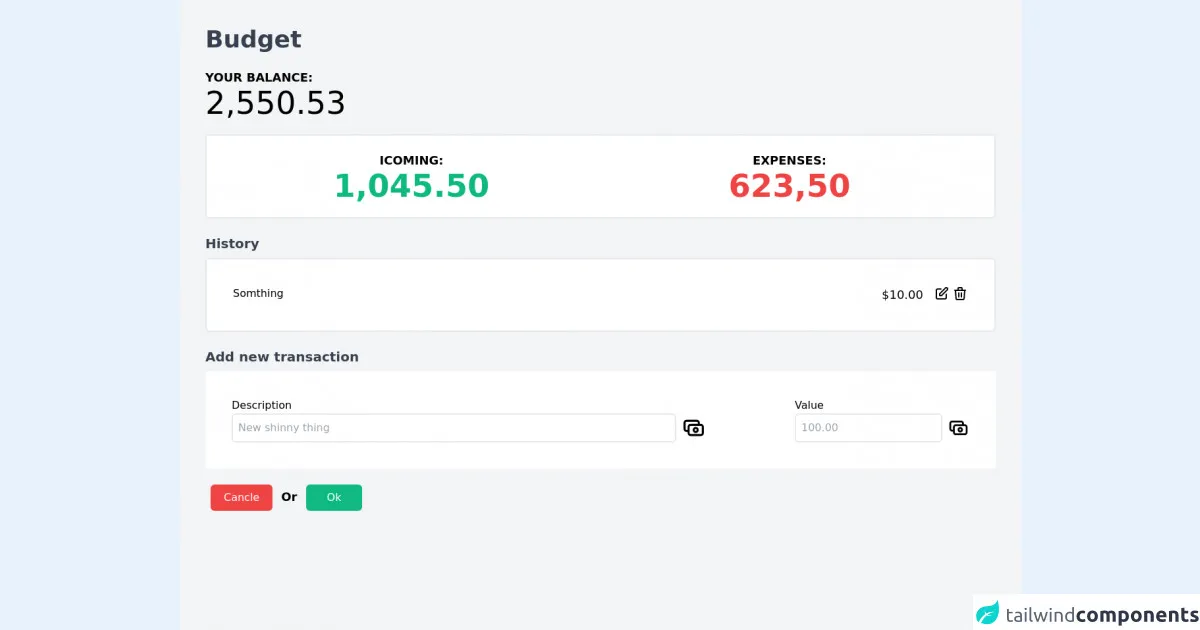Delete the Somthing transaction with trash icon

pos(960,294)
